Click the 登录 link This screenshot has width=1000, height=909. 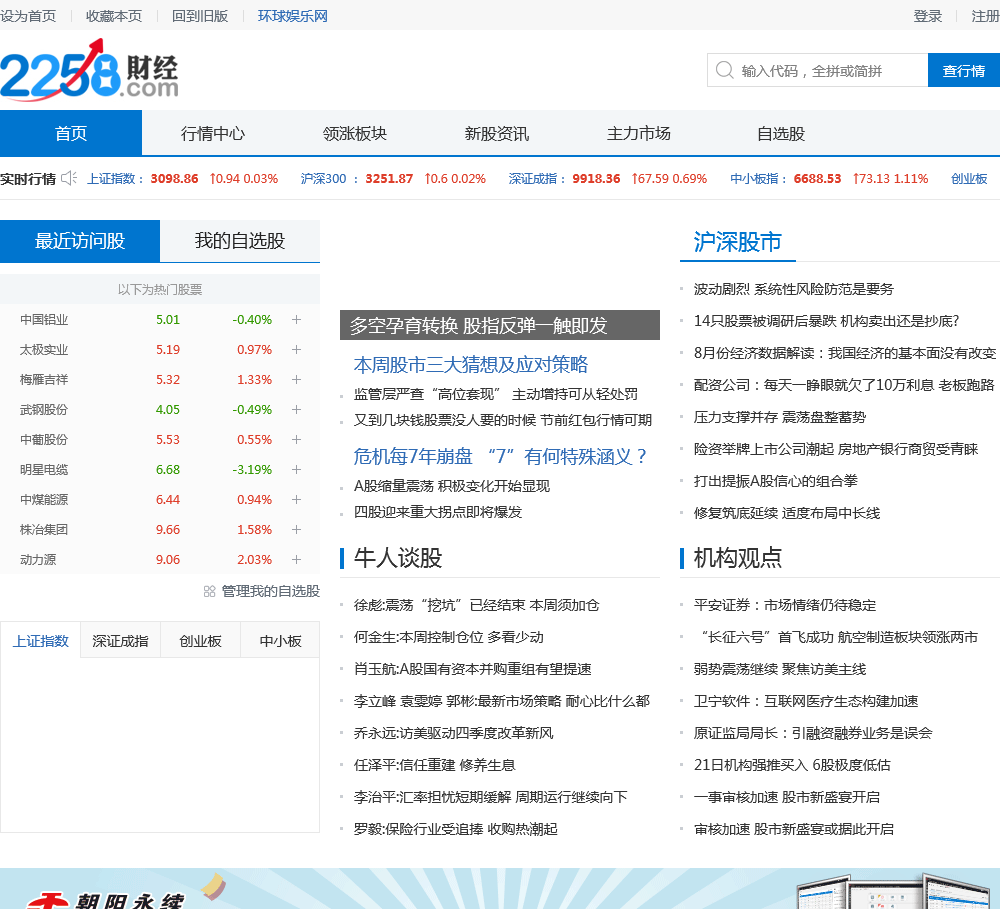point(927,16)
